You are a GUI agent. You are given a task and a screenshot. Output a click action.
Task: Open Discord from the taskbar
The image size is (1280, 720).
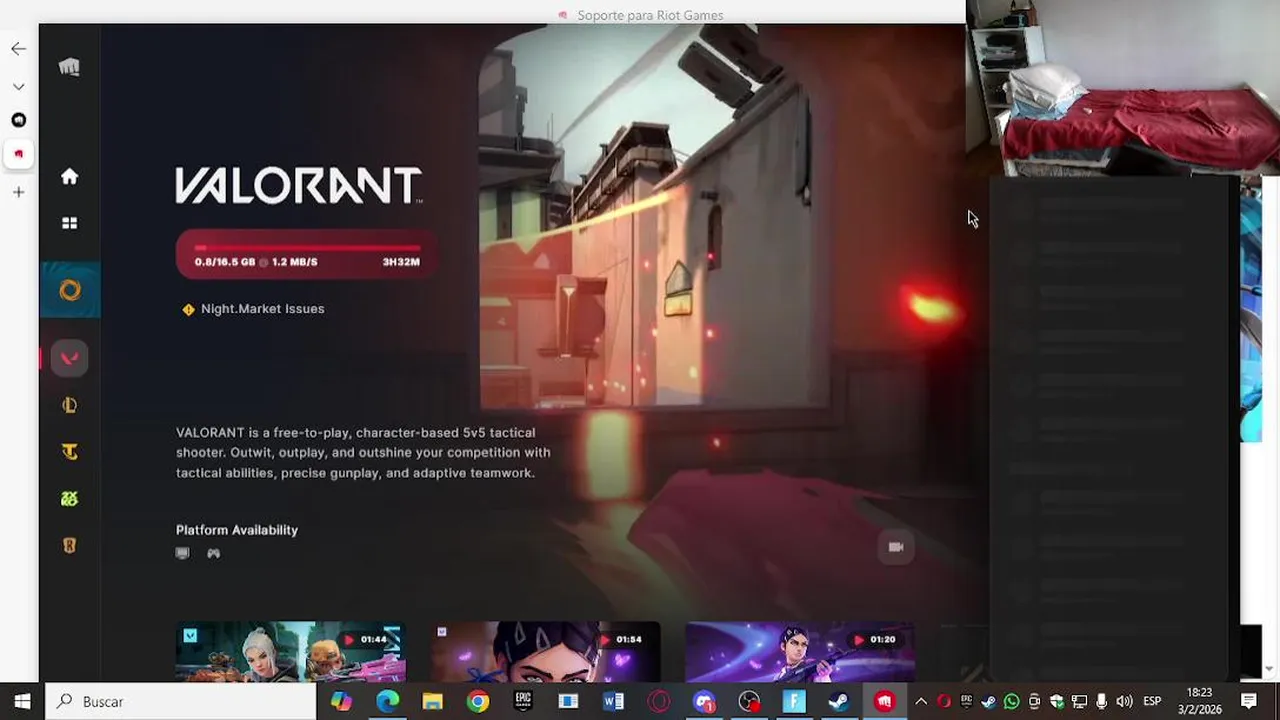[704, 701]
